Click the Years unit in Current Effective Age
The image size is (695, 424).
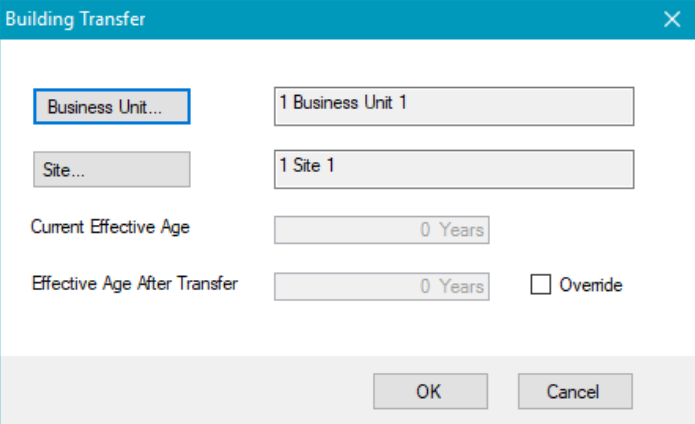pyautogui.click(x=462, y=230)
